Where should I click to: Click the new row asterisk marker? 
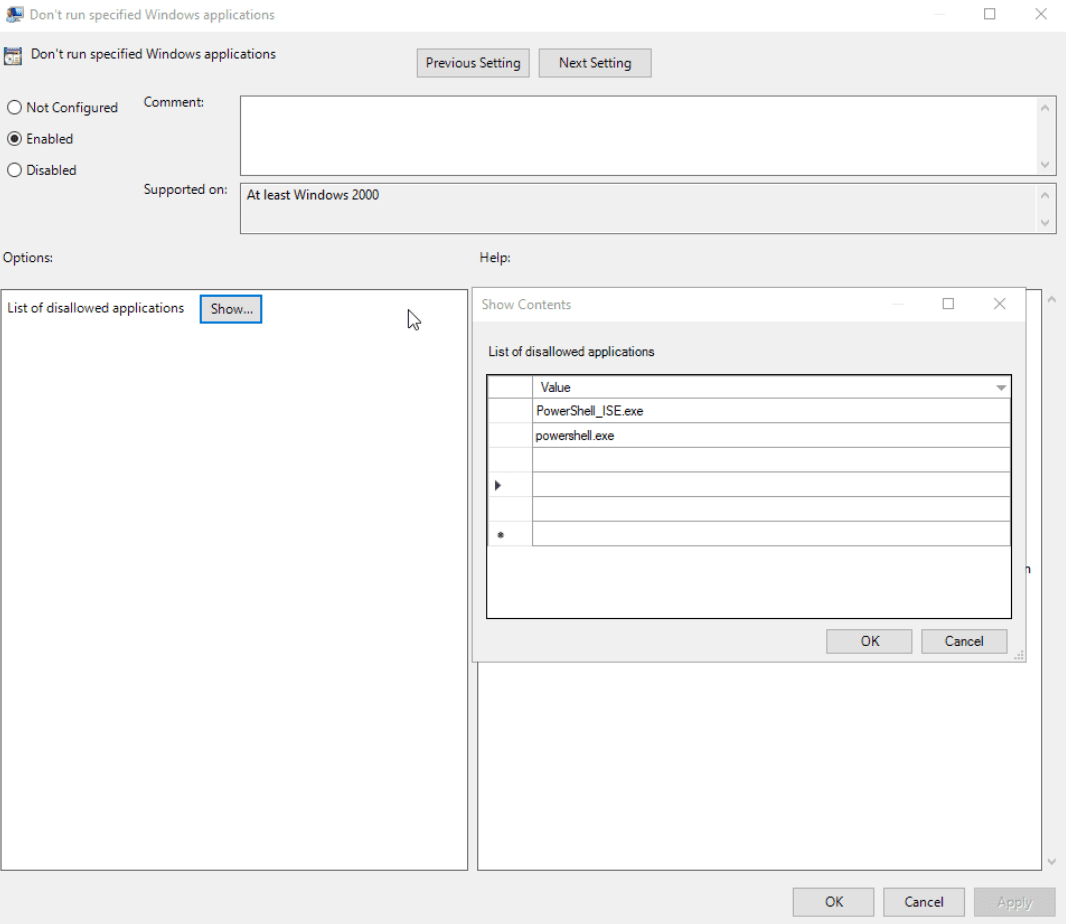pos(500,535)
